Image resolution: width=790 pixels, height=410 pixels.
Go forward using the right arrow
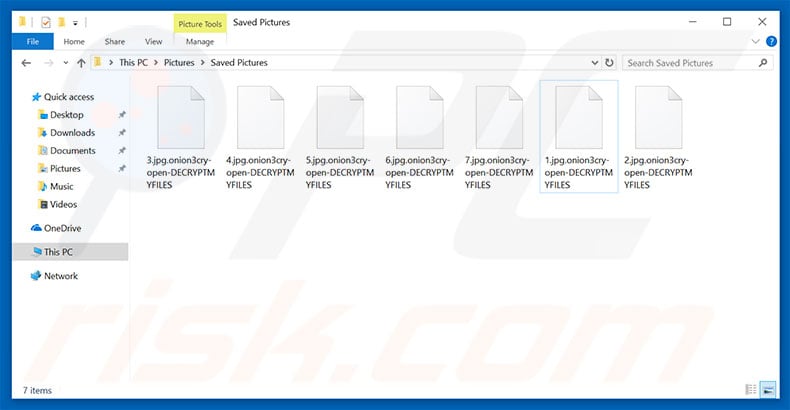click(x=48, y=63)
